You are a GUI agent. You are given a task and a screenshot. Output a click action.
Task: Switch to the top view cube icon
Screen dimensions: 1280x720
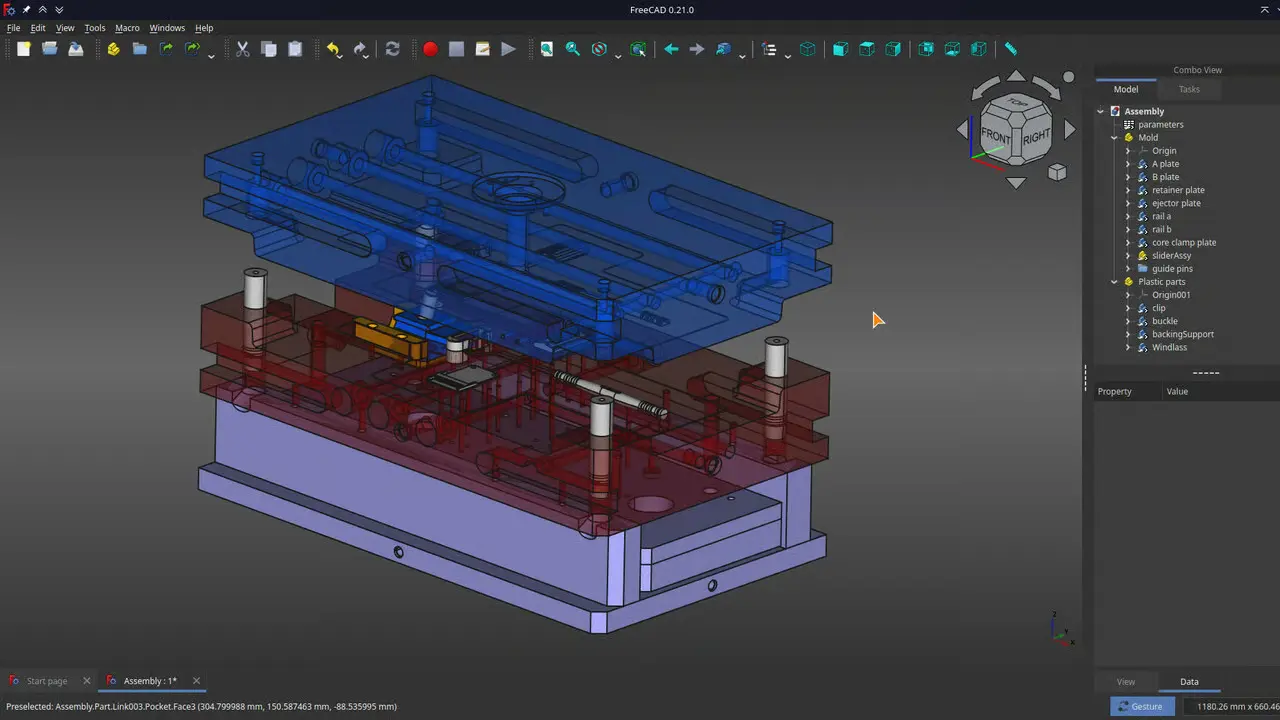(x=867, y=49)
